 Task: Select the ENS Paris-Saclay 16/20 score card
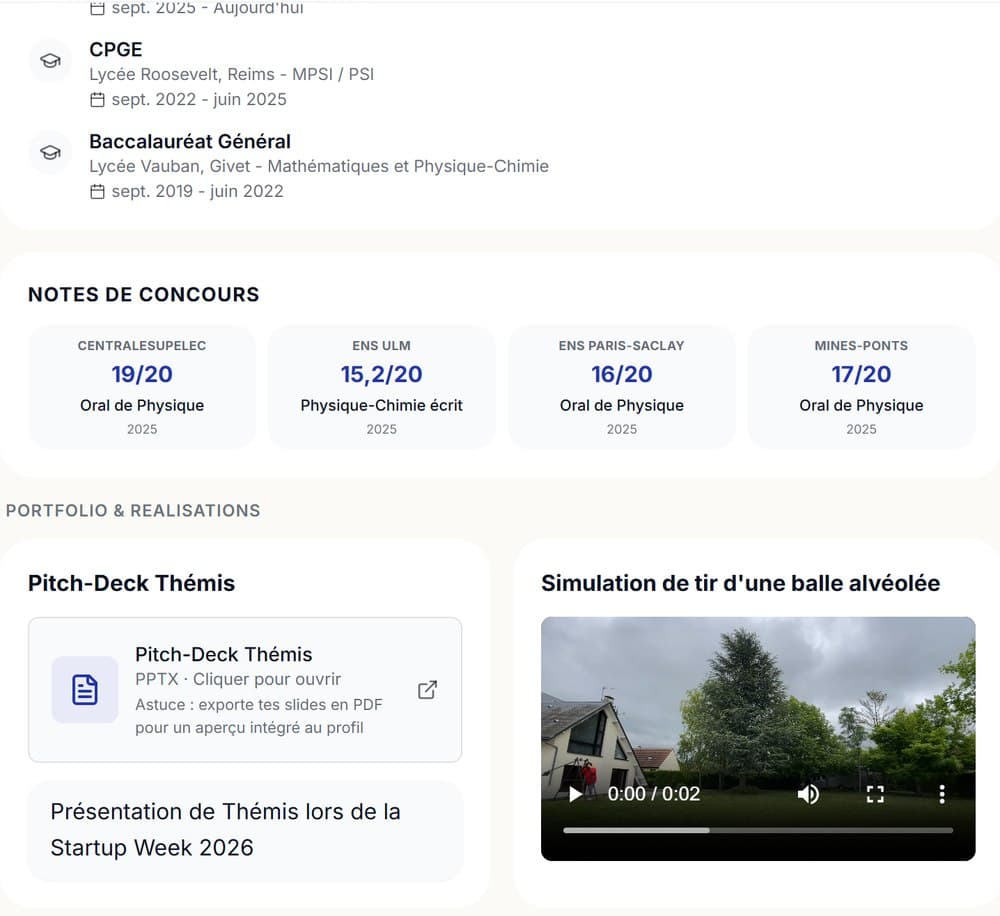tap(622, 387)
